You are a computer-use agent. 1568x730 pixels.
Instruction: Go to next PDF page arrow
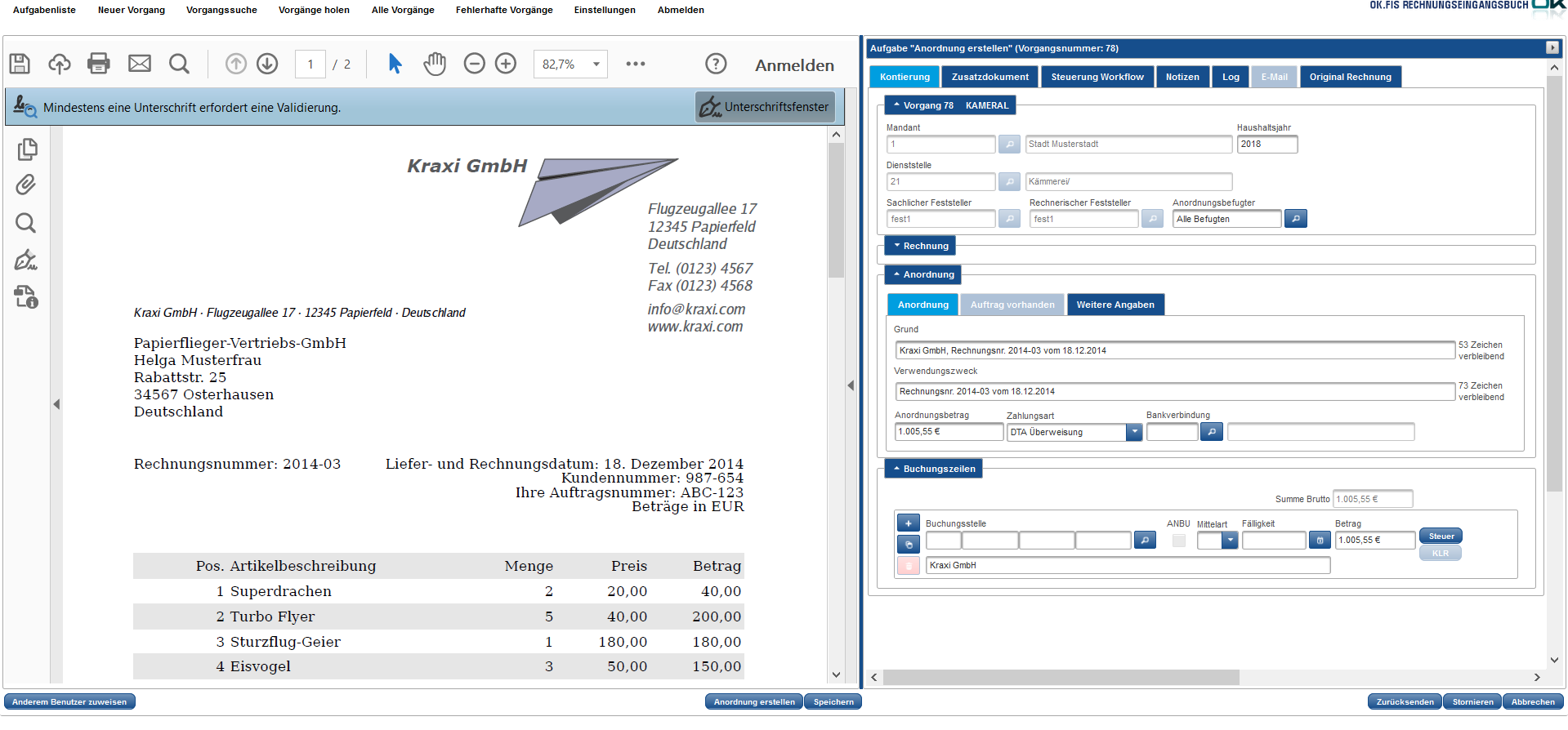[x=267, y=64]
